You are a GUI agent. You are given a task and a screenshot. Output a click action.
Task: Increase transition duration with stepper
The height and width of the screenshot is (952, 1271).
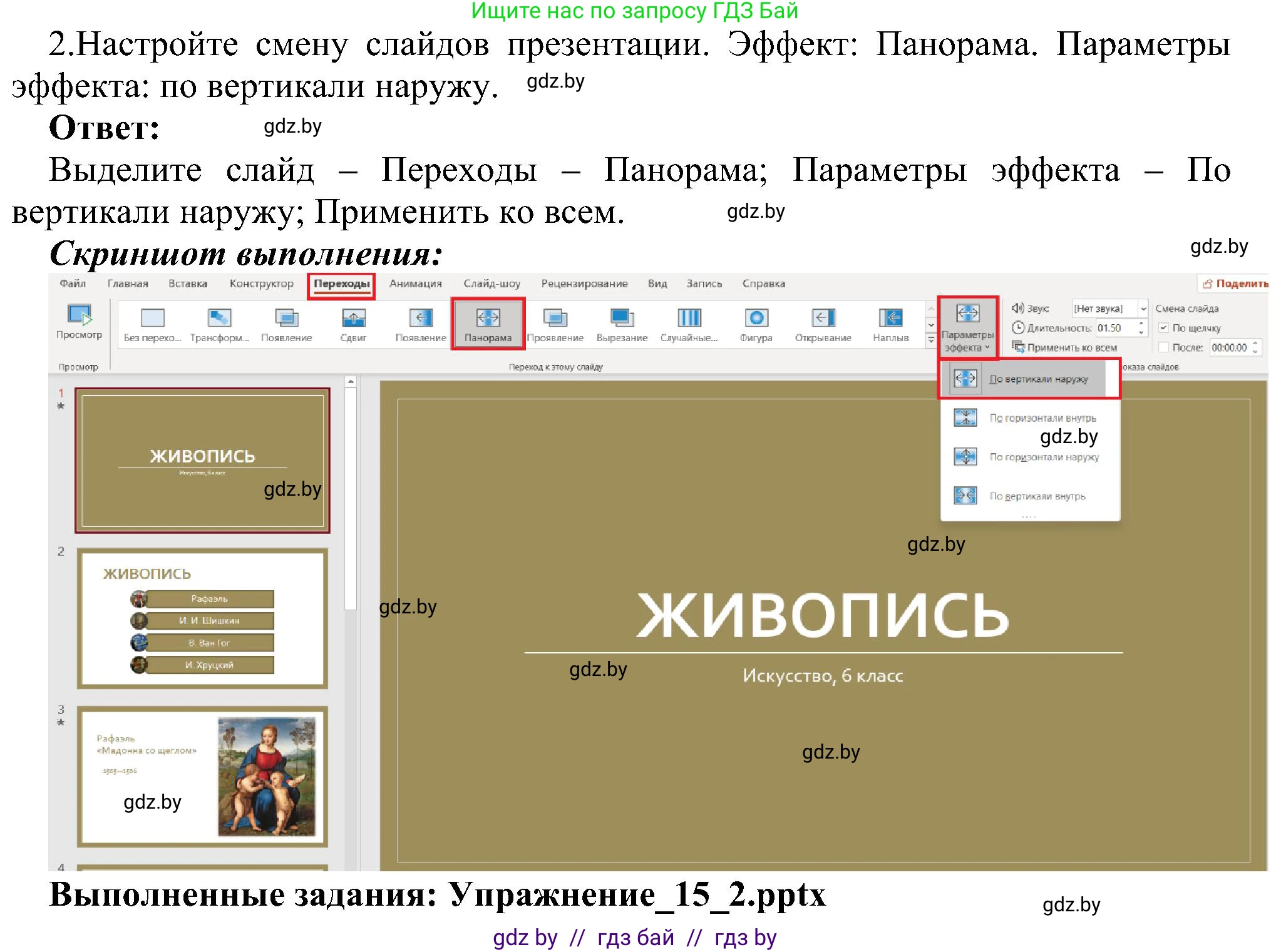tap(1141, 324)
